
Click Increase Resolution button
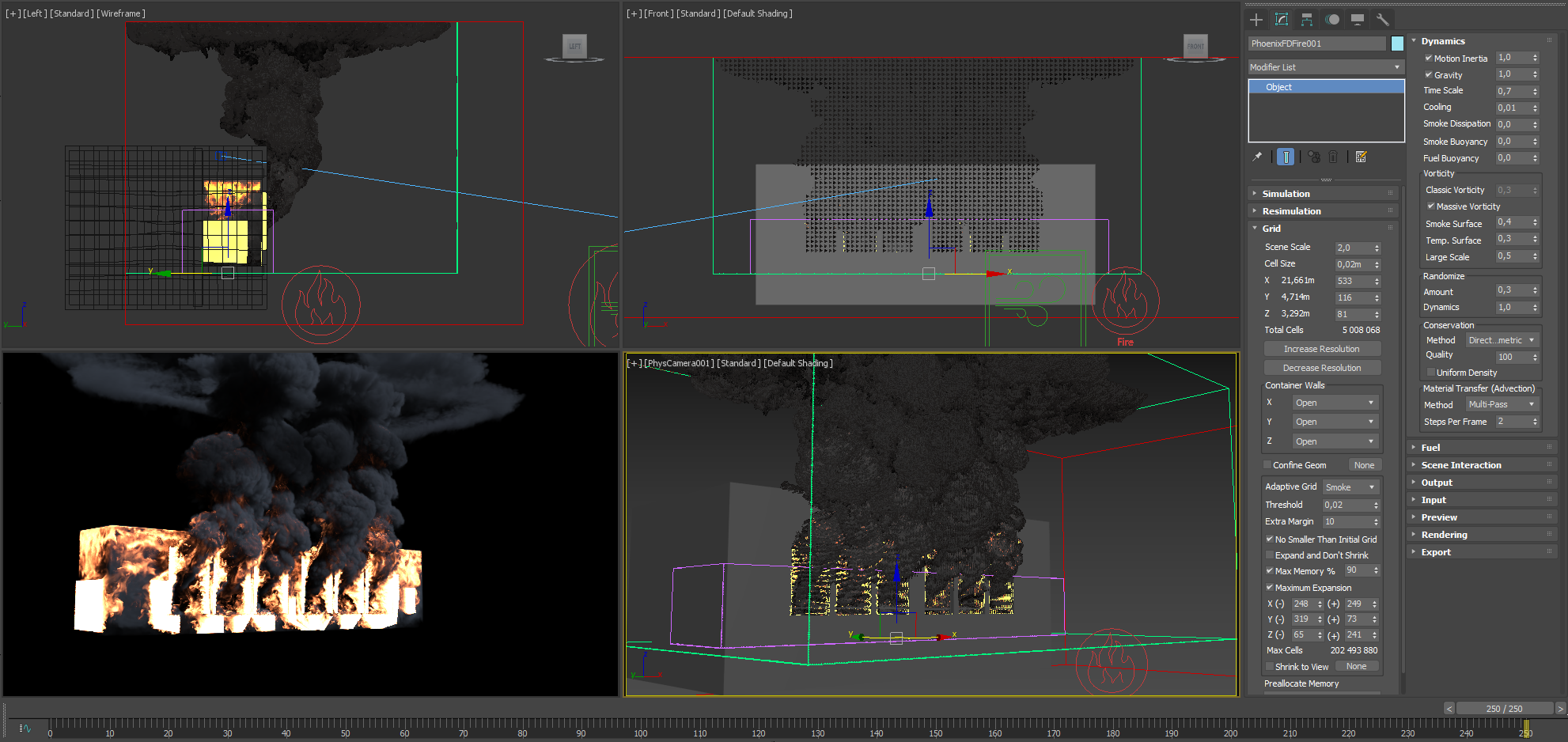tap(1322, 349)
